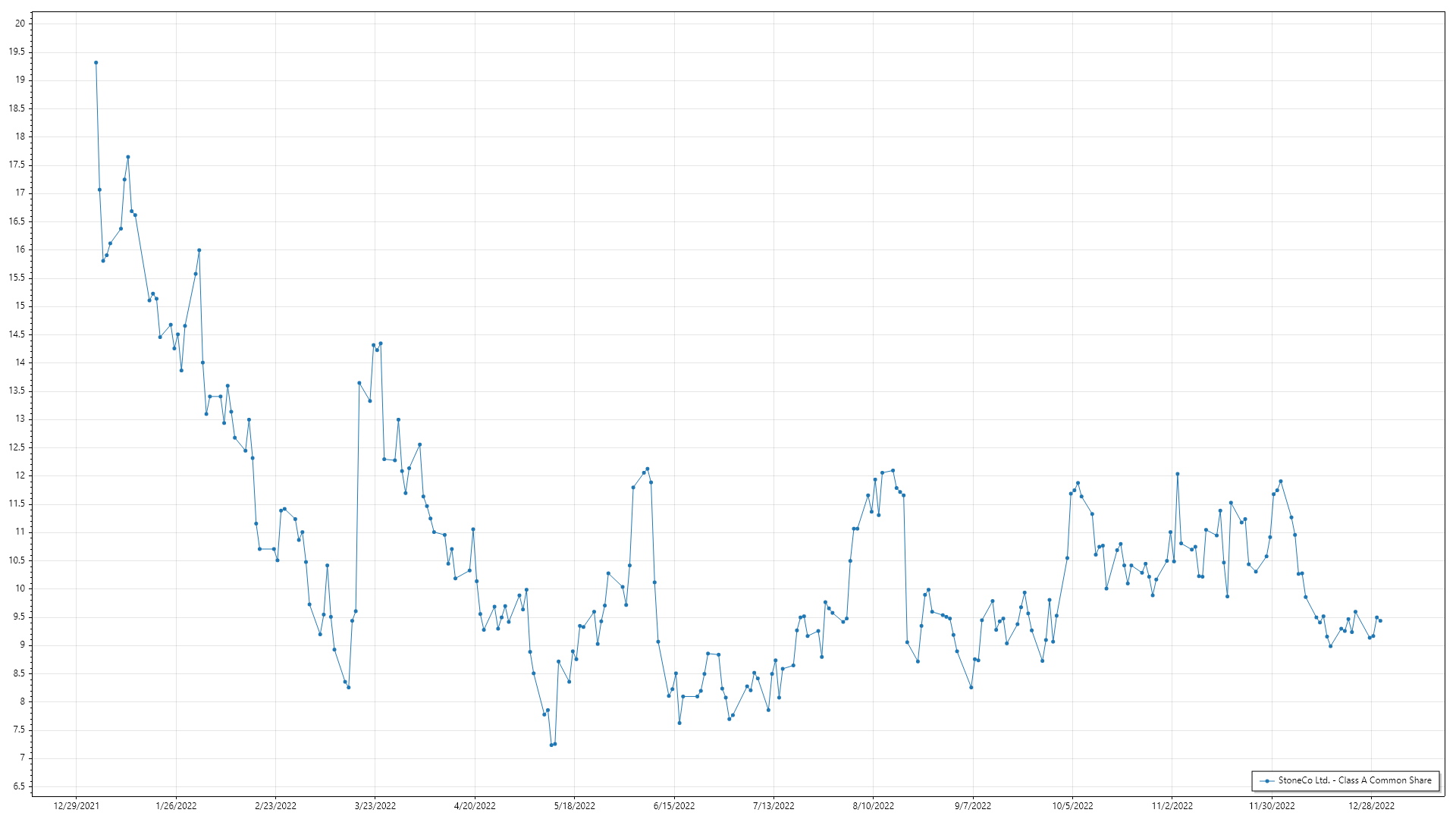
Task: Click the 20 label on the y-axis
Action: (20, 24)
